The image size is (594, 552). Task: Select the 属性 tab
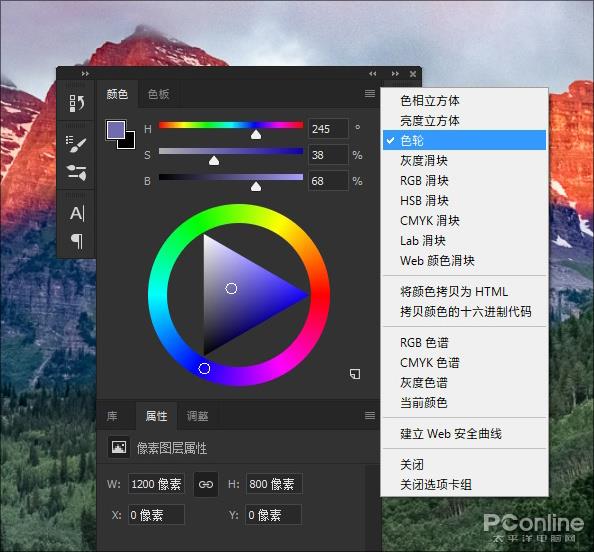[156, 416]
